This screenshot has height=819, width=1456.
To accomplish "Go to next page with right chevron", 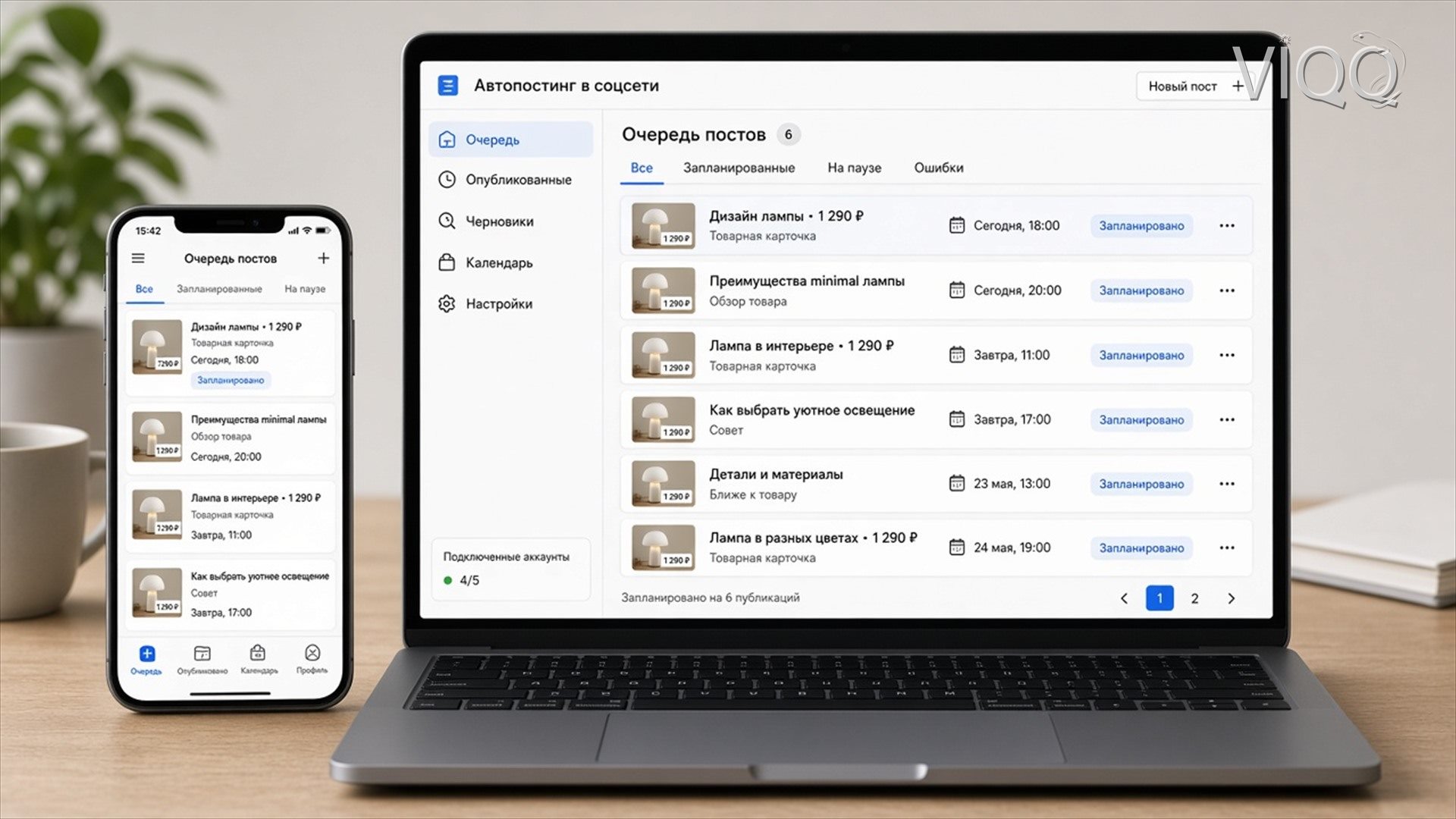I will [1231, 598].
